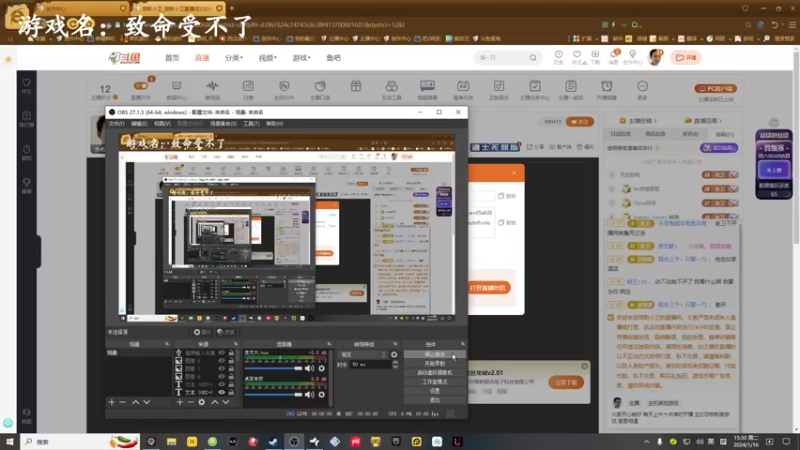Click 启动虚拟摄像机 button in OBS
Screen dimensions: 800x450
point(435,372)
